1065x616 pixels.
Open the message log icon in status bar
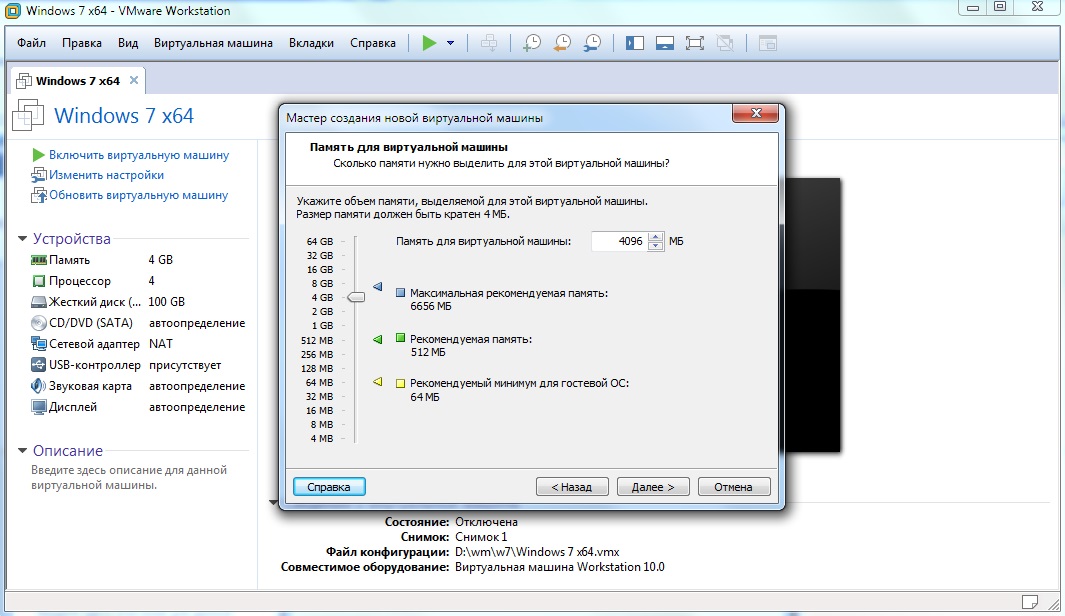click(x=1030, y=602)
